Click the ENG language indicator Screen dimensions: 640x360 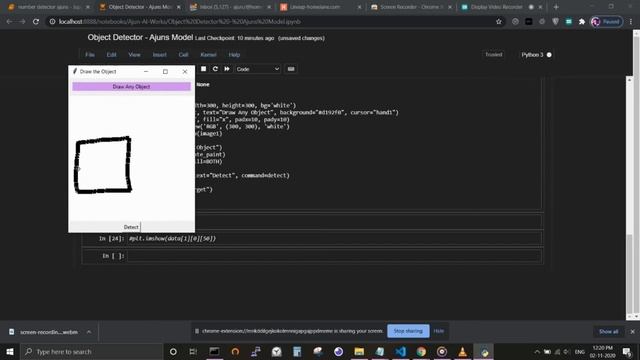tap(580, 352)
